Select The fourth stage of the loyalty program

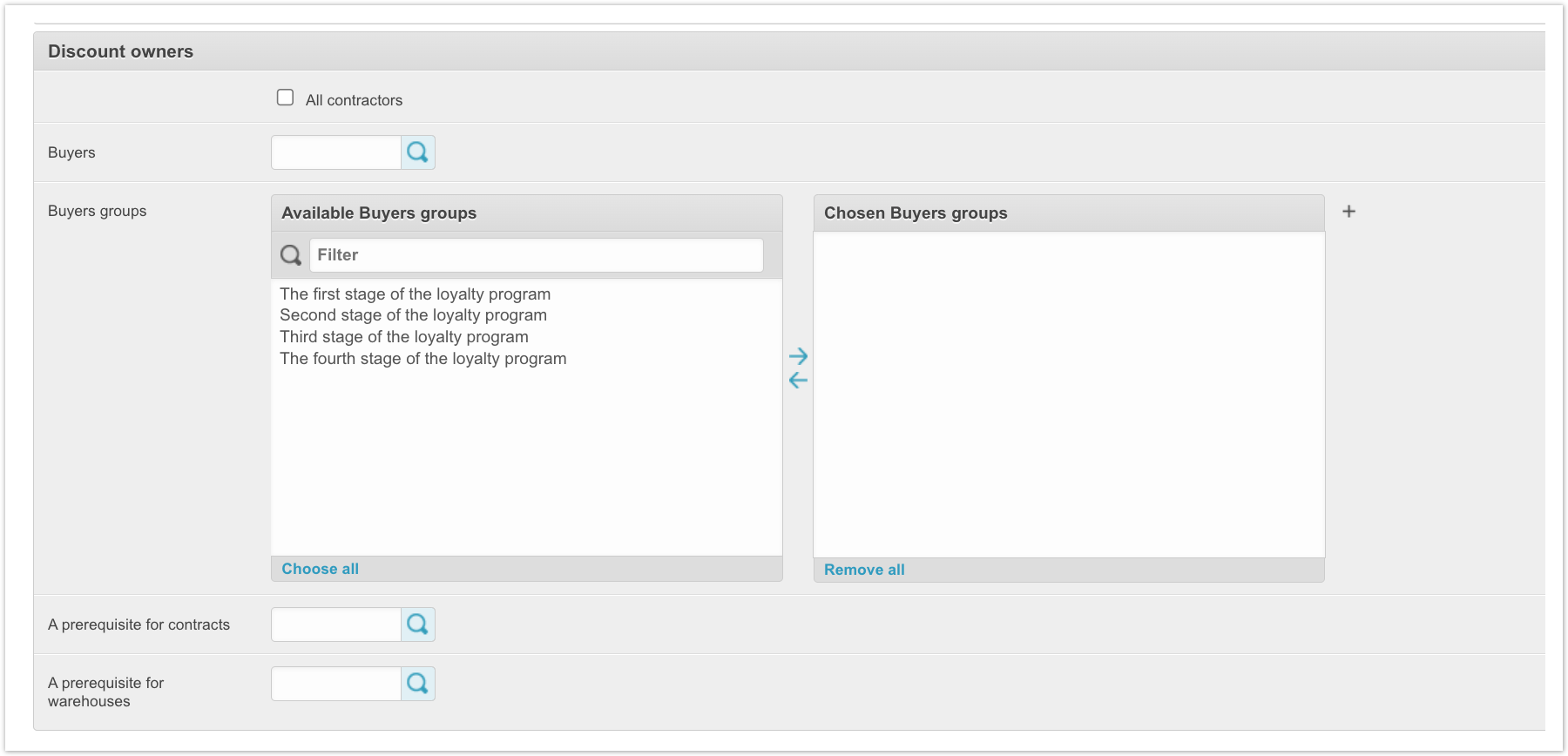(x=422, y=359)
